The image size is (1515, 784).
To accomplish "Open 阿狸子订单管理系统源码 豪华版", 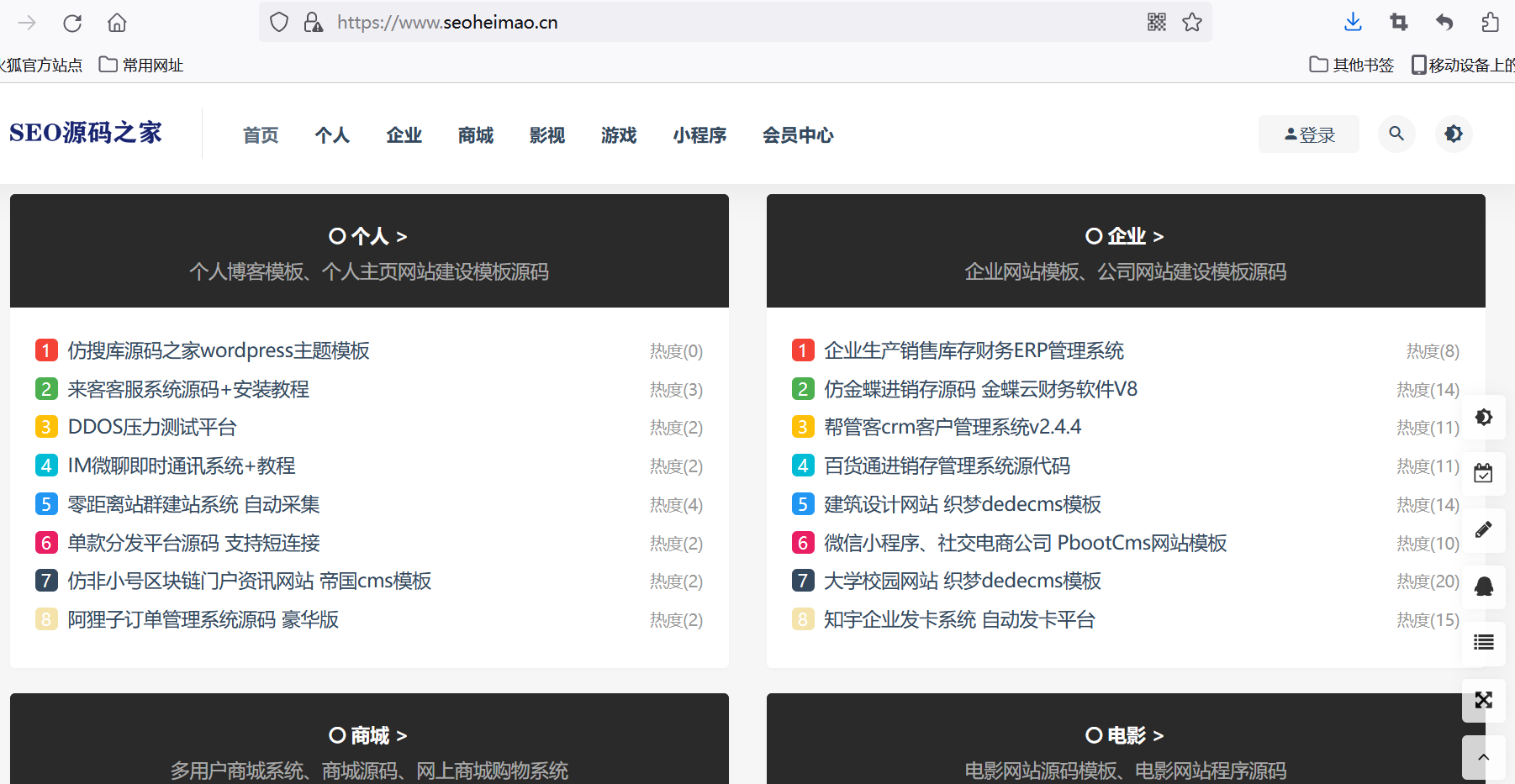I will (x=203, y=619).
